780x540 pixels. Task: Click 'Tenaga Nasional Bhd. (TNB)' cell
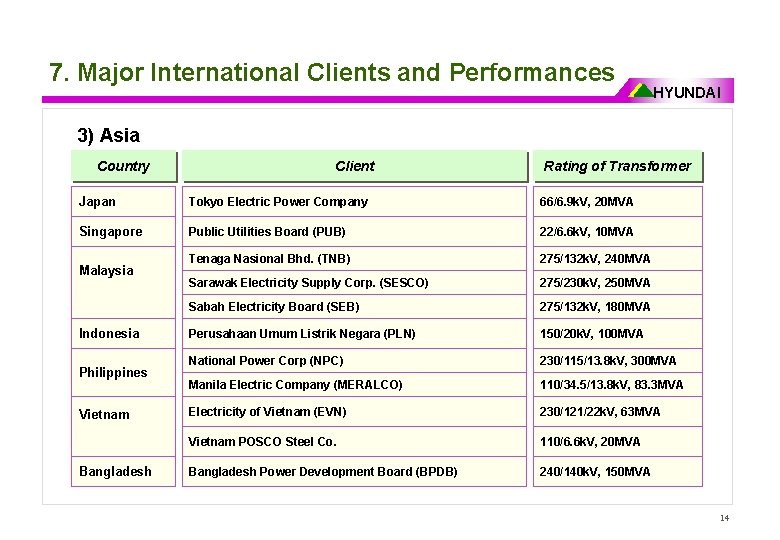click(354, 259)
